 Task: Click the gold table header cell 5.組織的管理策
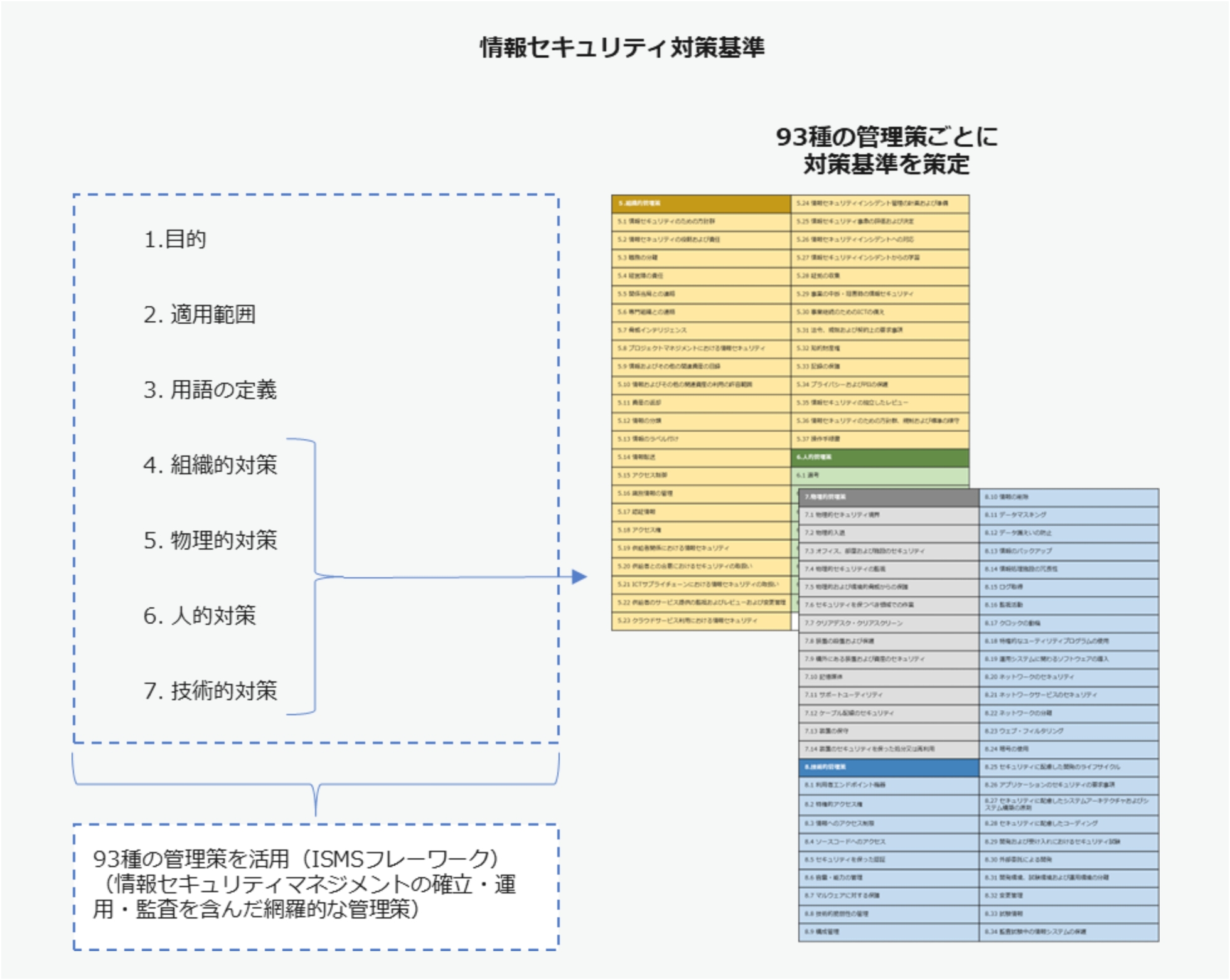coord(701,204)
